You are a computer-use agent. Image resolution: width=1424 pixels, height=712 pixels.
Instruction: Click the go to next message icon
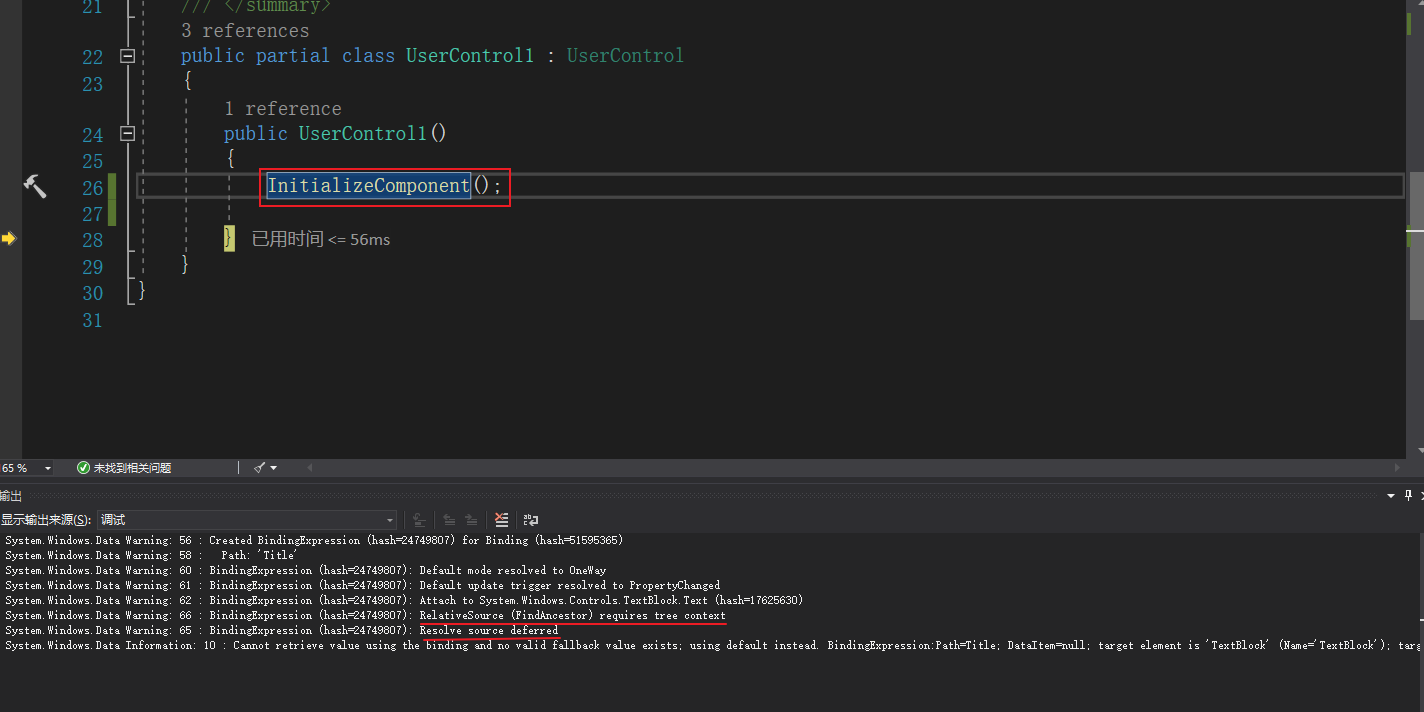(x=471, y=520)
